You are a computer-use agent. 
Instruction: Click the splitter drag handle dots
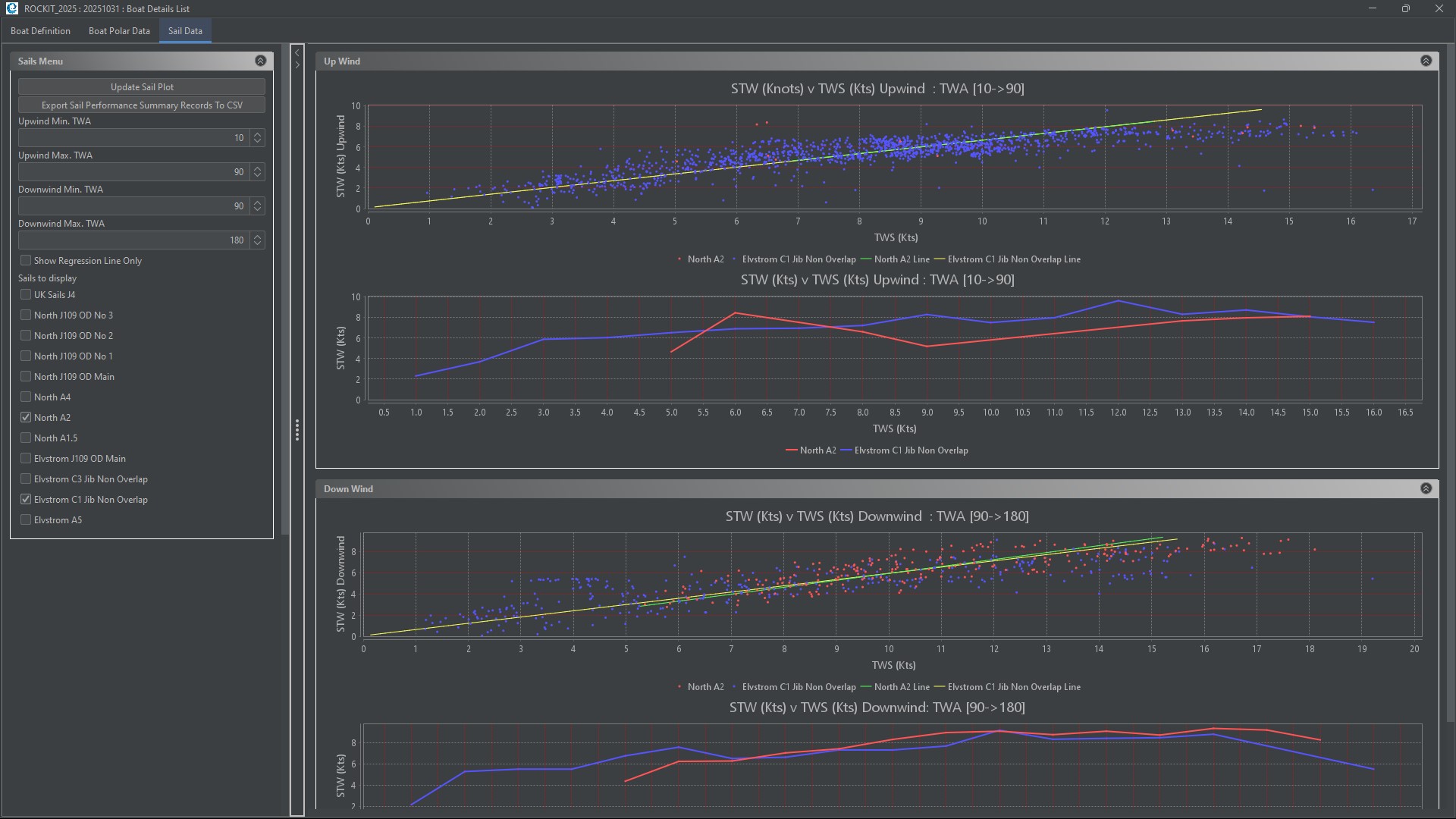tap(297, 430)
